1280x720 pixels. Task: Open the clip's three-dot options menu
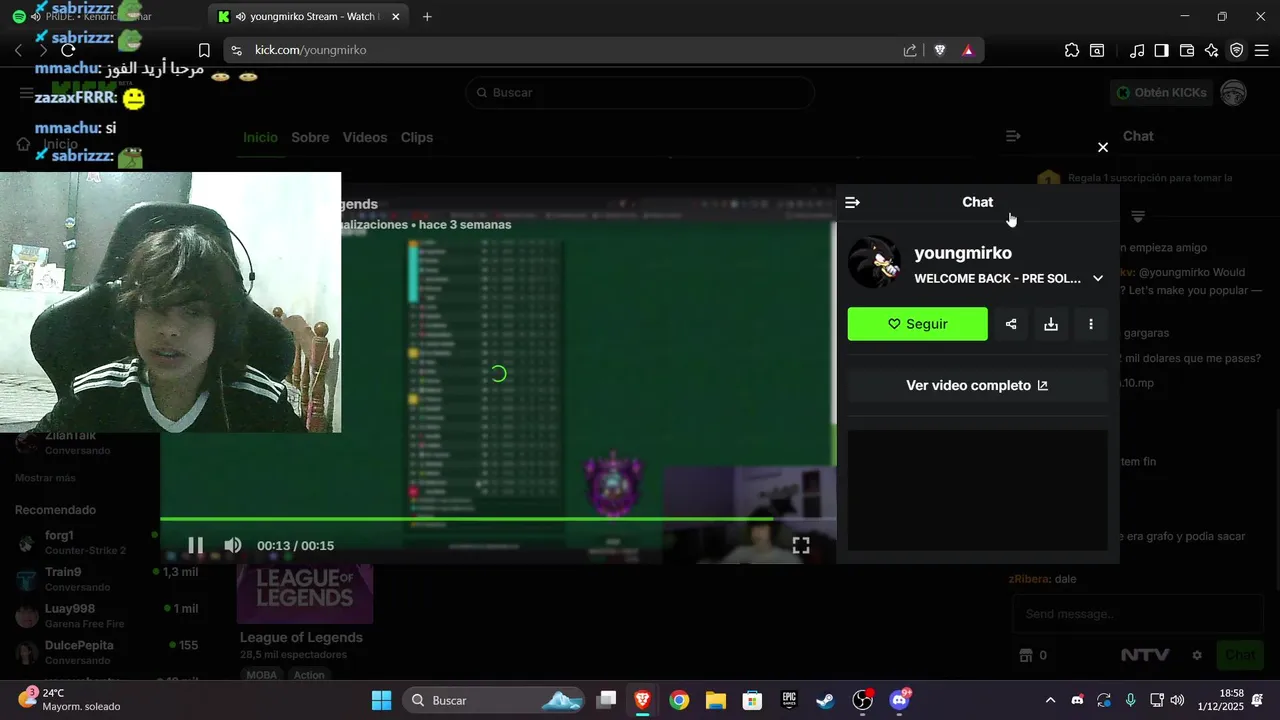coord(1091,324)
